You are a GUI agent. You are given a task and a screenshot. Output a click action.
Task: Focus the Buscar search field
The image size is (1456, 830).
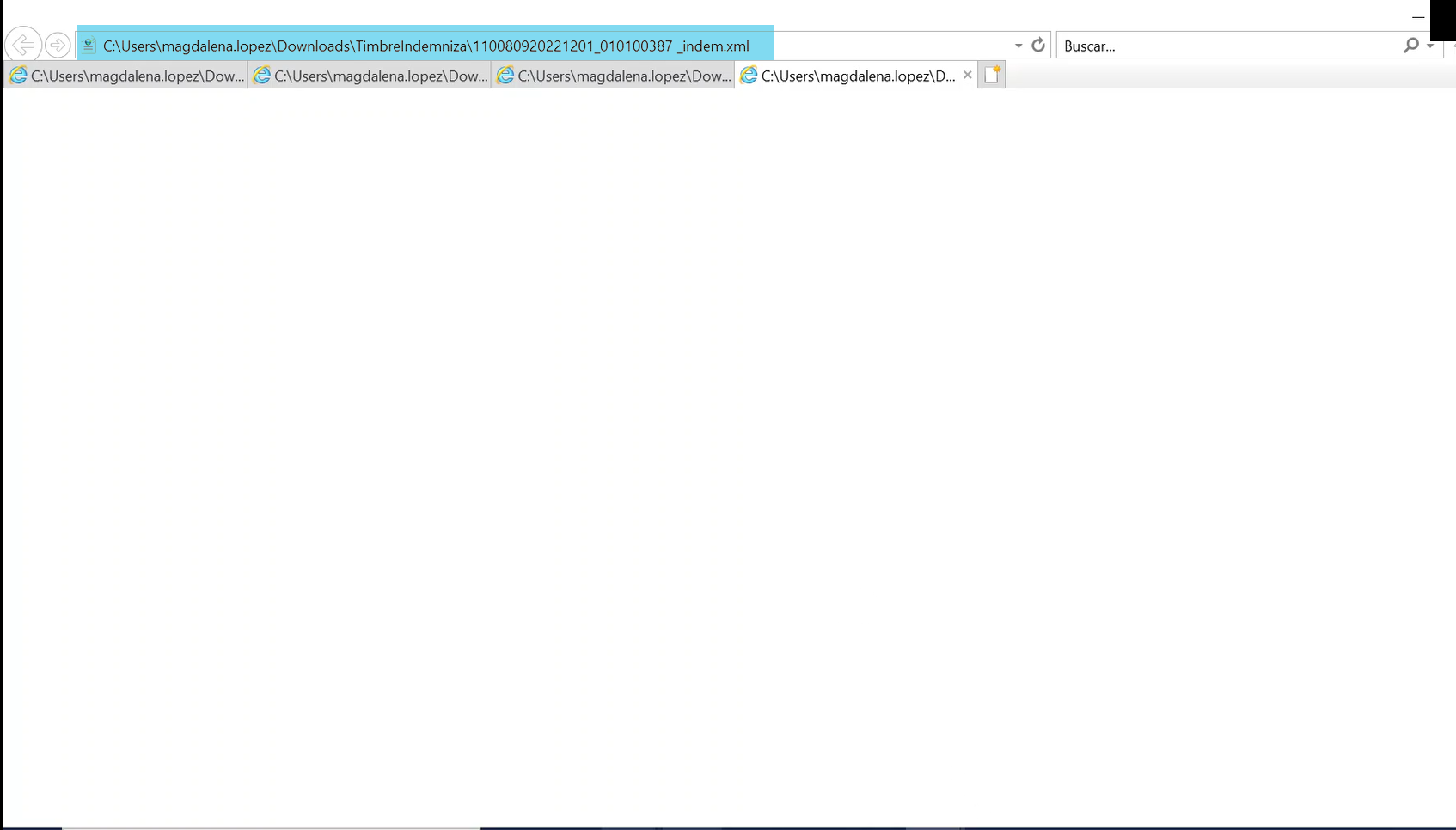coord(1229,46)
